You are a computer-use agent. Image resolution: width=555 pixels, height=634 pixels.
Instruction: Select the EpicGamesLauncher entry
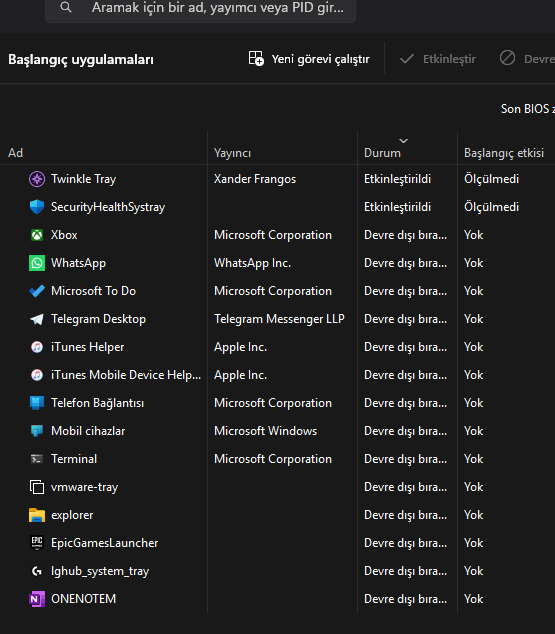(104, 543)
